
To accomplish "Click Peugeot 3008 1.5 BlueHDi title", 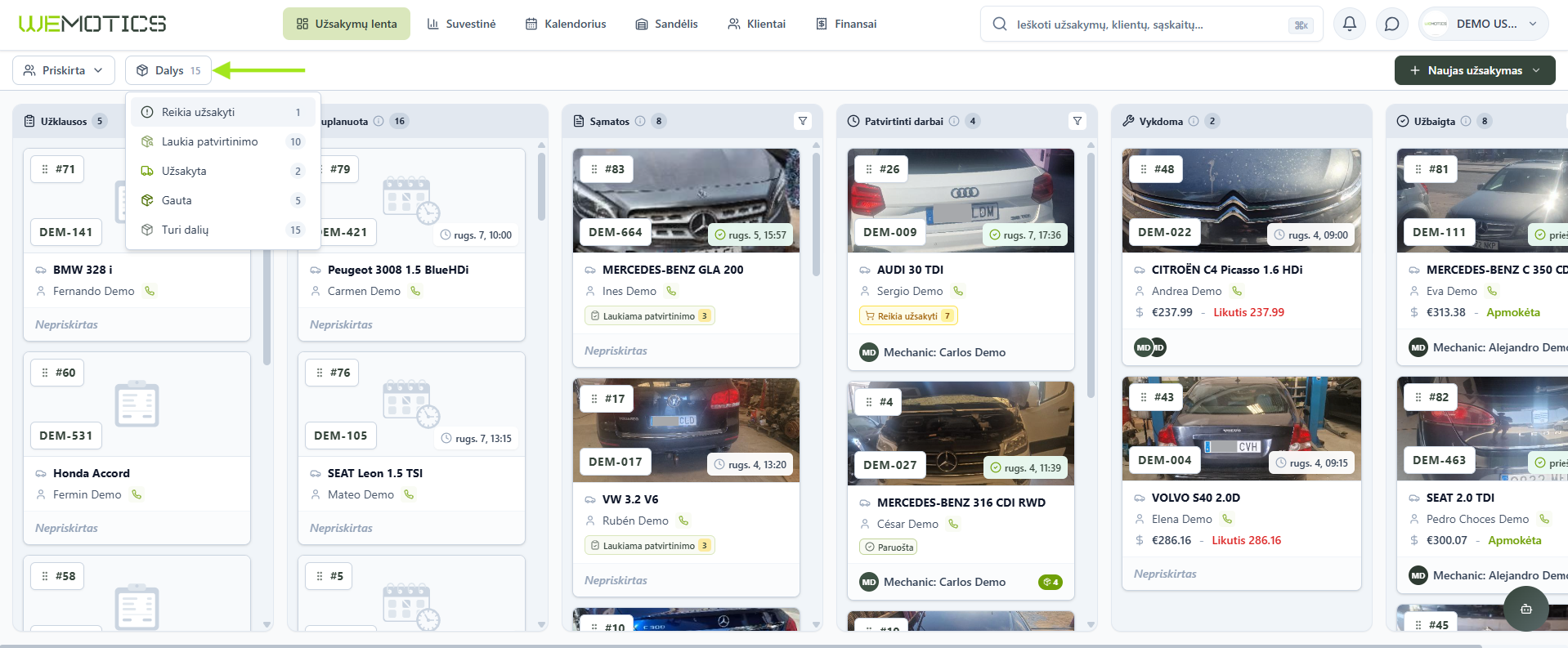I will click(x=398, y=270).
